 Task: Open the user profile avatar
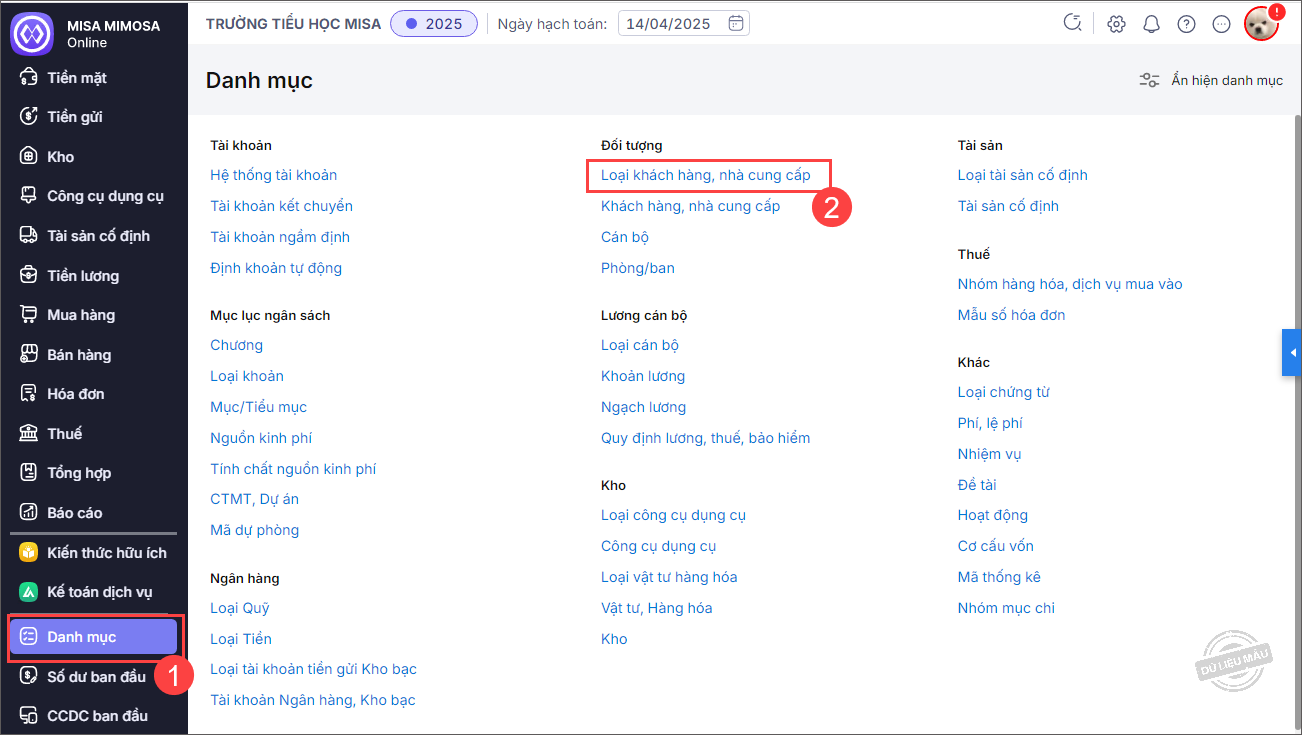tap(1261, 24)
